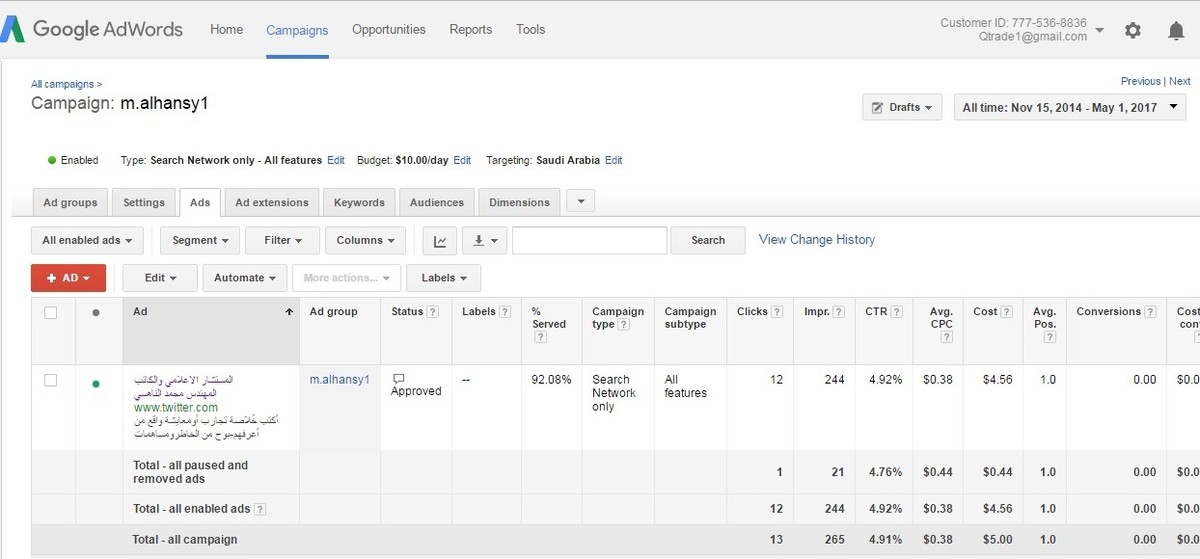Click the Google AdWords logo
This screenshot has height=559, width=1200.
pyautogui.click(x=92, y=29)
